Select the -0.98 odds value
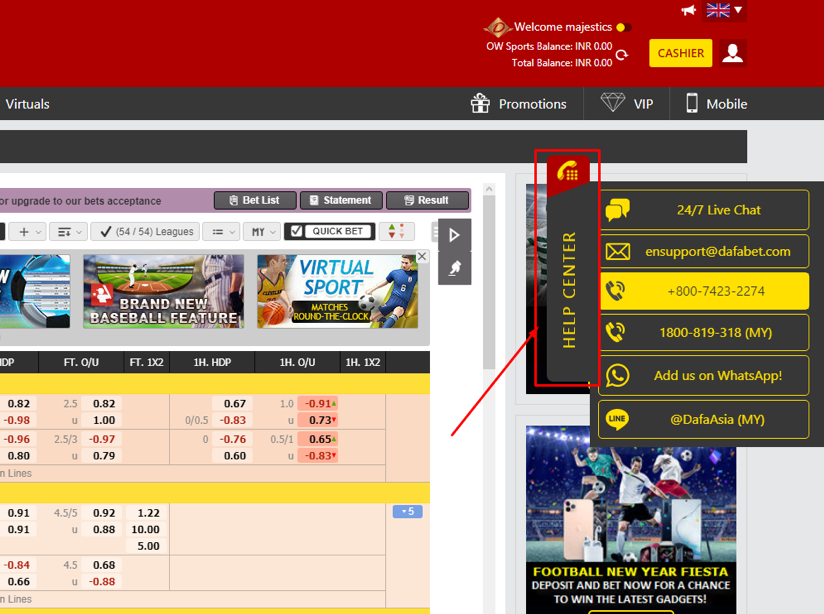The height and width of the screenshot is (614, 824). click(x=17, y=421)
